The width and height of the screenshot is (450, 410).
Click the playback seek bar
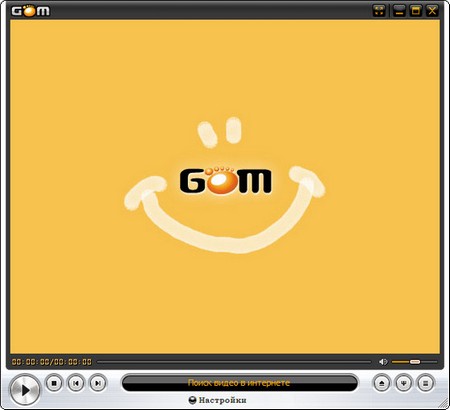tap(234, 362)
